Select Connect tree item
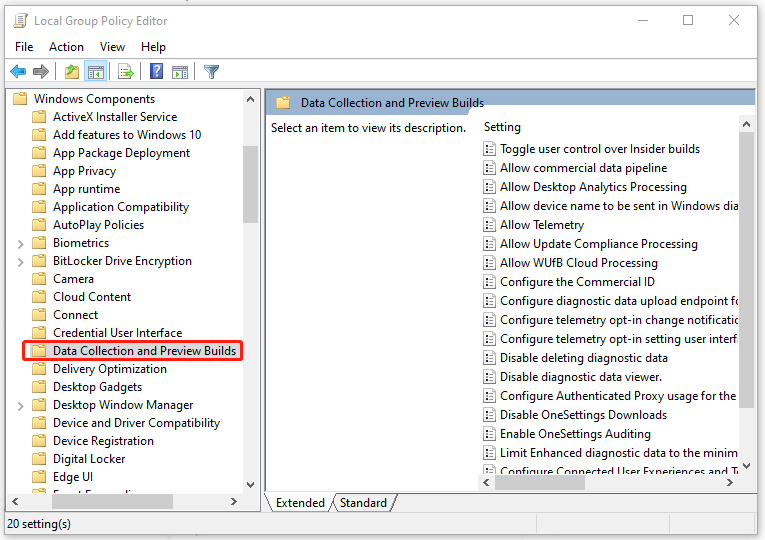Image resolution: width=765 pixels, height=540 pixels. (x=76, y=315)
